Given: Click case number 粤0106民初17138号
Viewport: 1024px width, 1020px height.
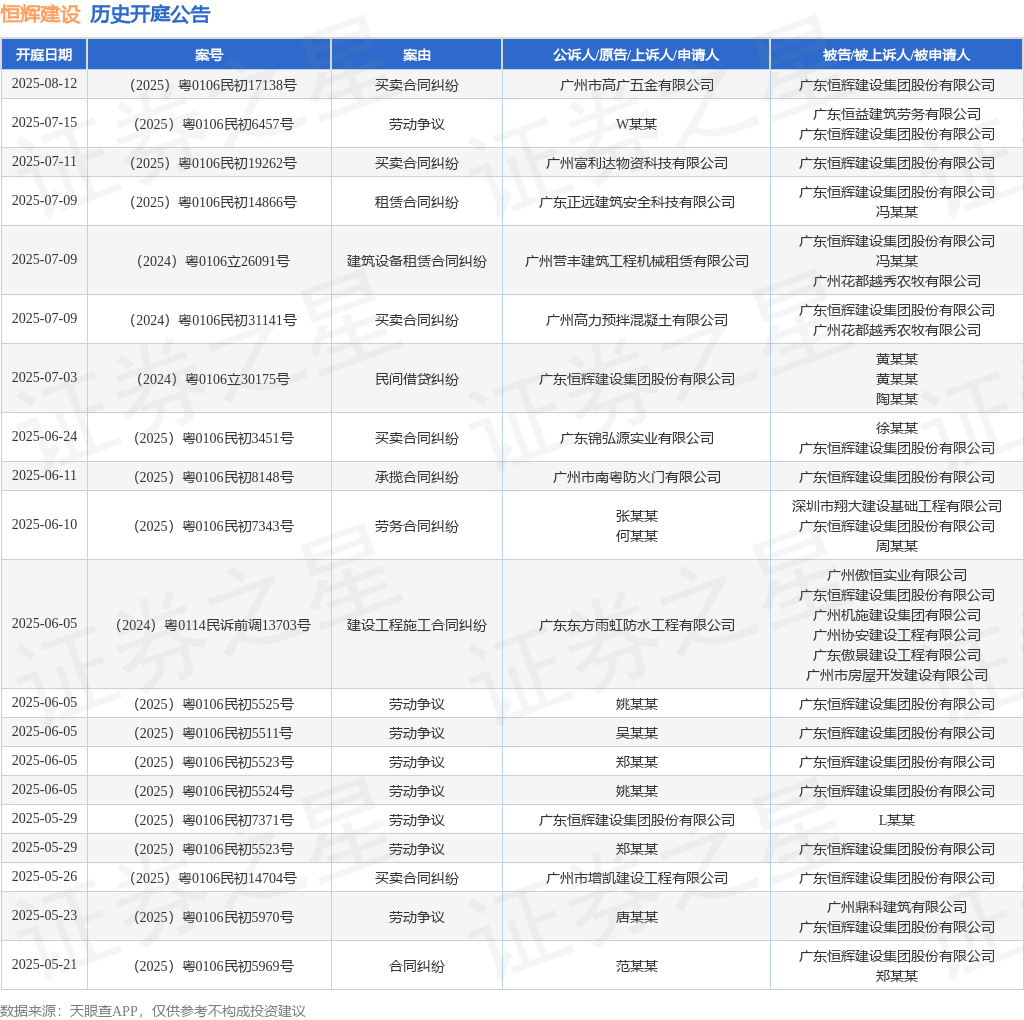Looking at the screenshot, I should point(213,85).
